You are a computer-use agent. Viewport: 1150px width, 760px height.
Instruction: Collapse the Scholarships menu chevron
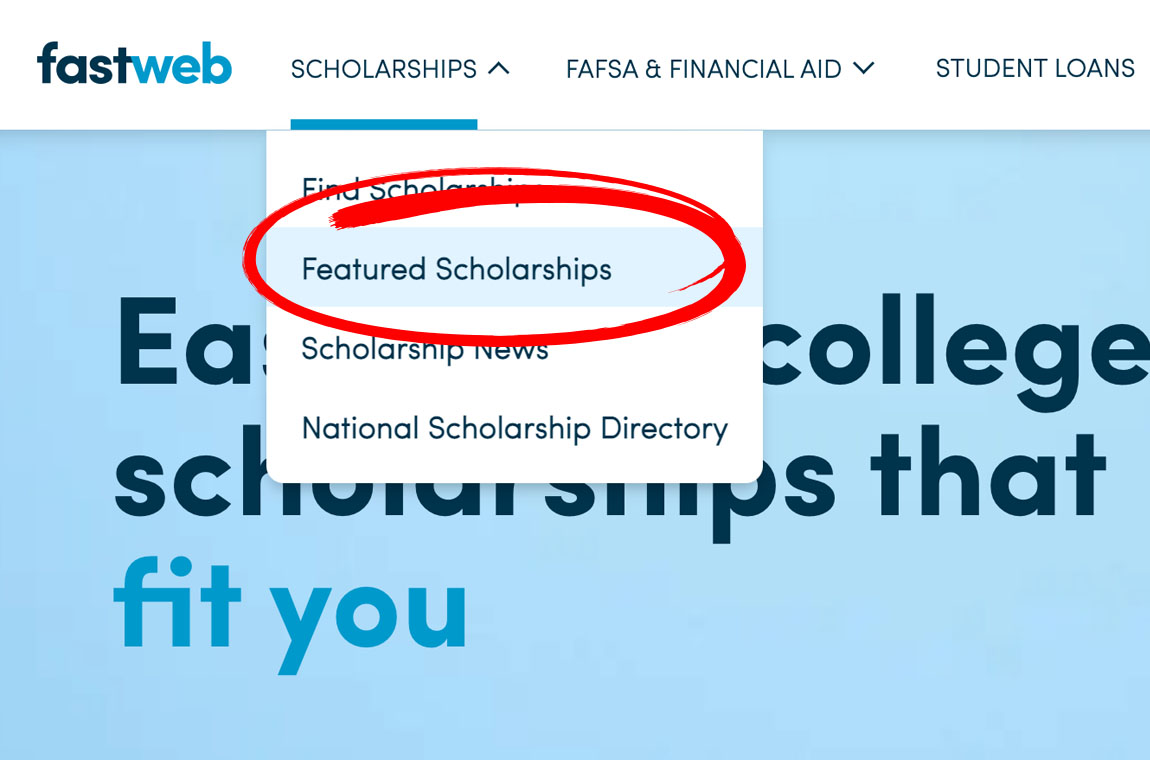(x=498, y=68)
